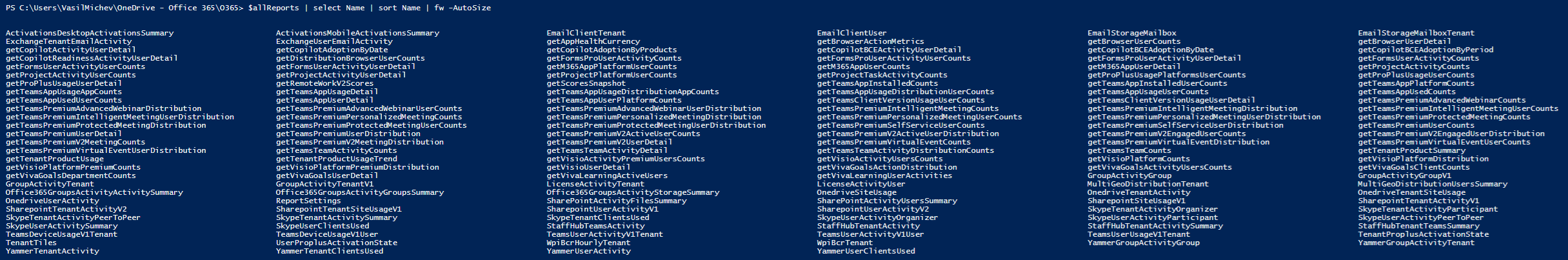Select the UserProplusActivationState report name

point(336,243)
